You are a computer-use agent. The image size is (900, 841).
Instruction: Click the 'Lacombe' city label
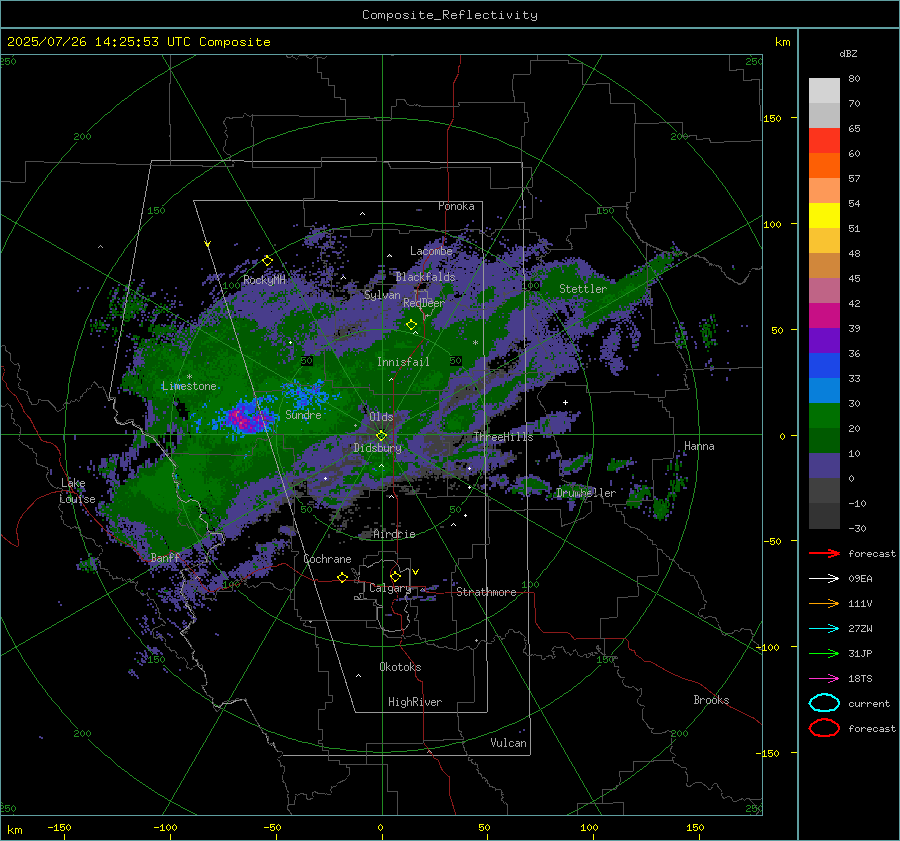point(431,251)
